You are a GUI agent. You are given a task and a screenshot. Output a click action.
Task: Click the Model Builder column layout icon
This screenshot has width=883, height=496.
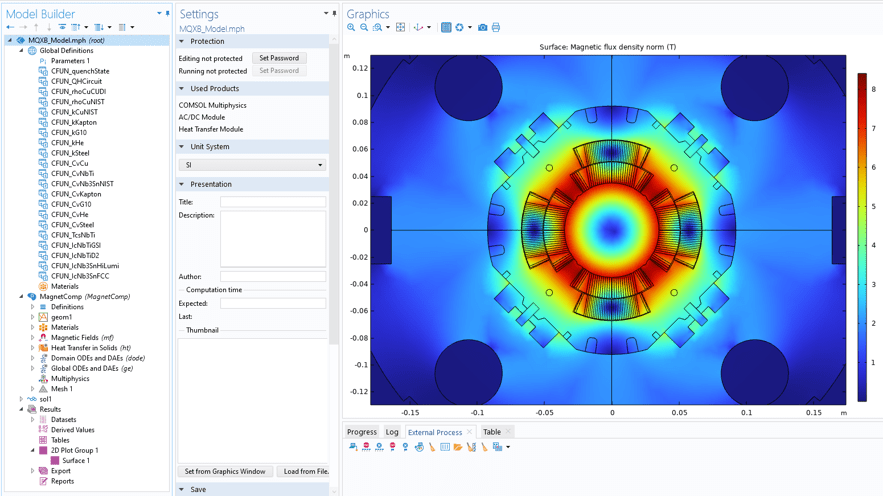click(x=122, y=27)
